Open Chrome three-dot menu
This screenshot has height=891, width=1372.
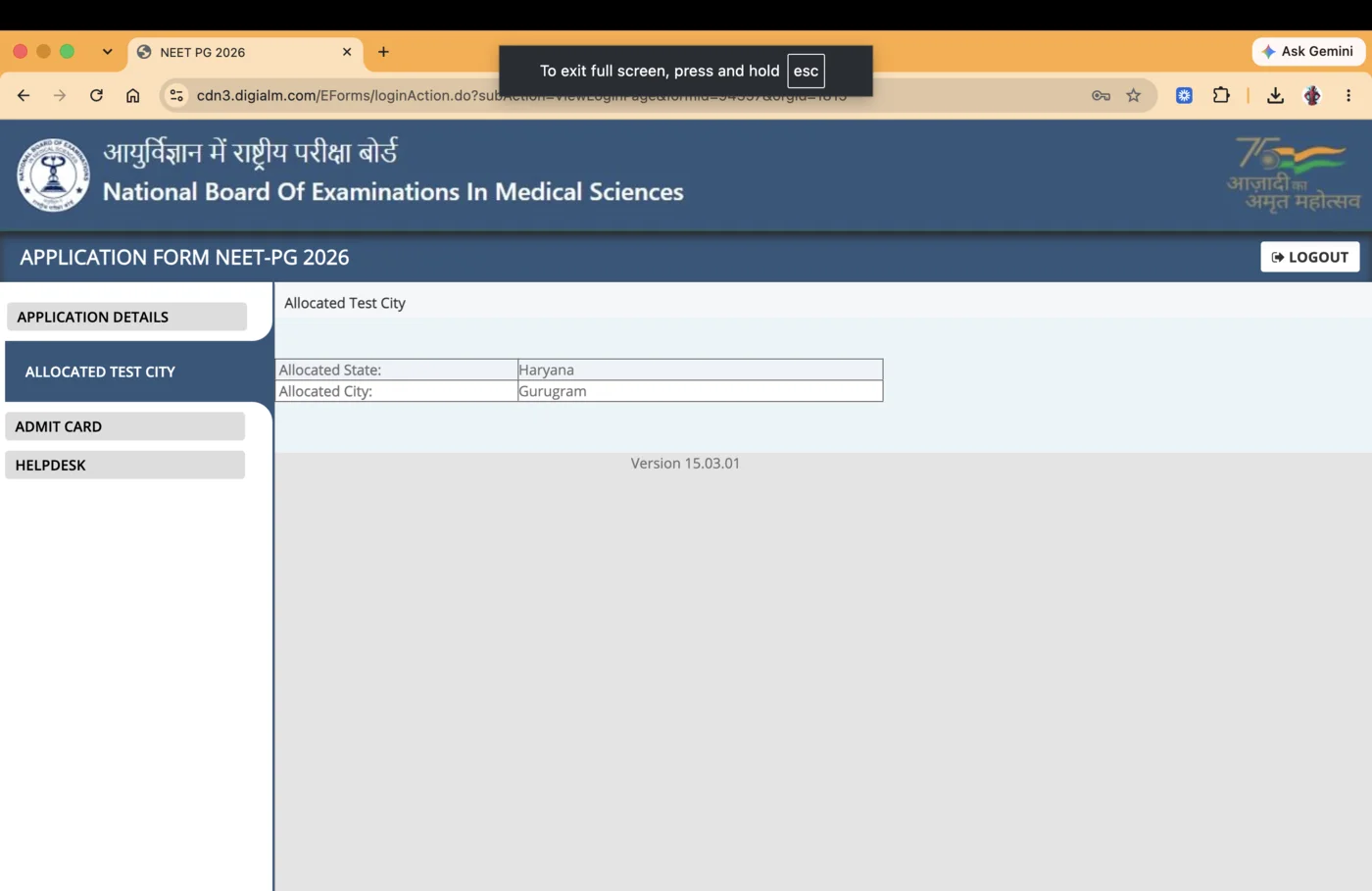(x=1348, y=95)
